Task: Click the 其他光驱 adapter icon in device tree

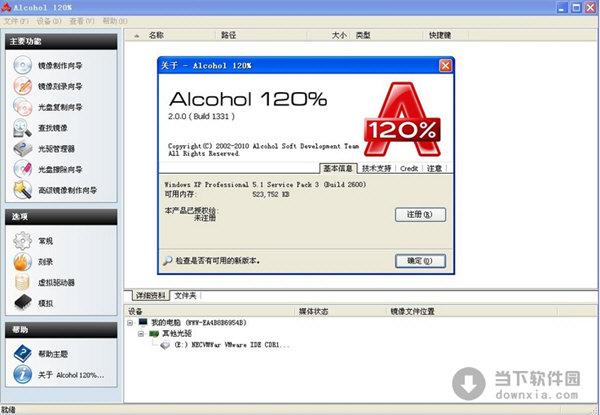Action: pyautogui.click(x=154, y=334)
